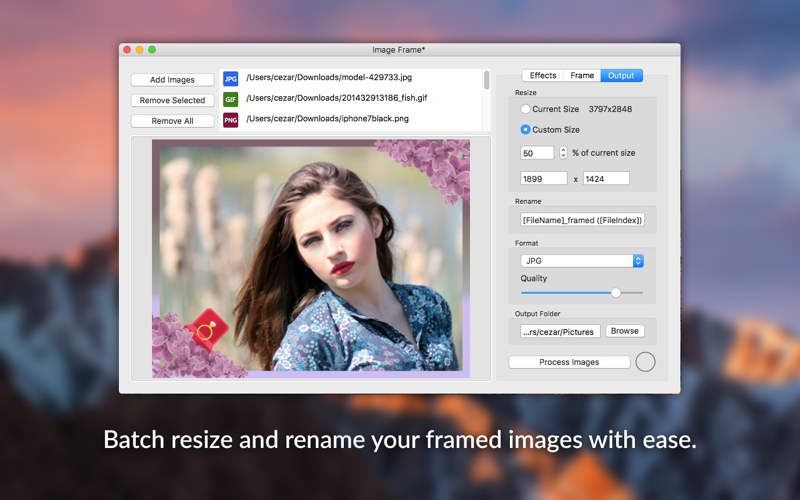Switch to the Effects tab
Viewport: 800px width, 500px height.
pos(543,76)
